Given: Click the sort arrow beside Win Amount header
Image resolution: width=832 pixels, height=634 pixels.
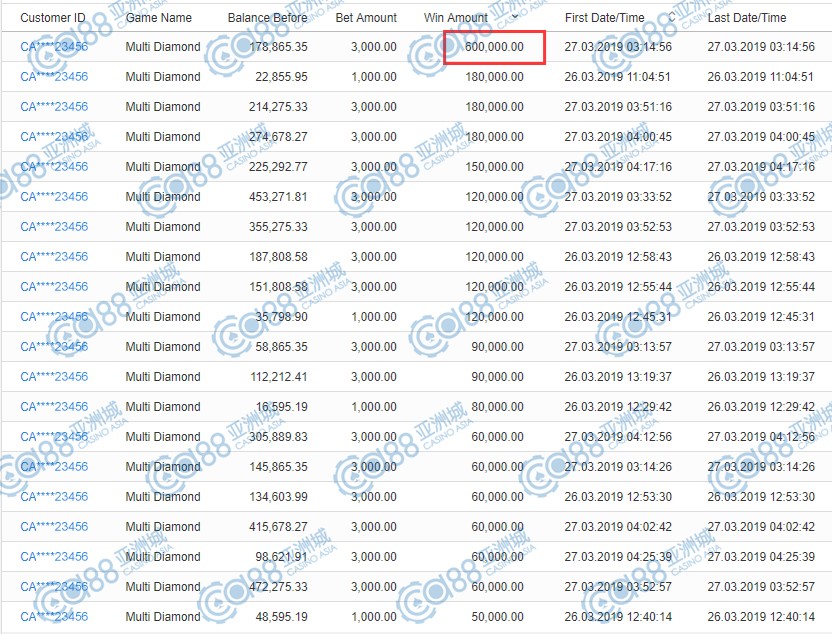Looking at the screenshot, I should pos(514,18).
